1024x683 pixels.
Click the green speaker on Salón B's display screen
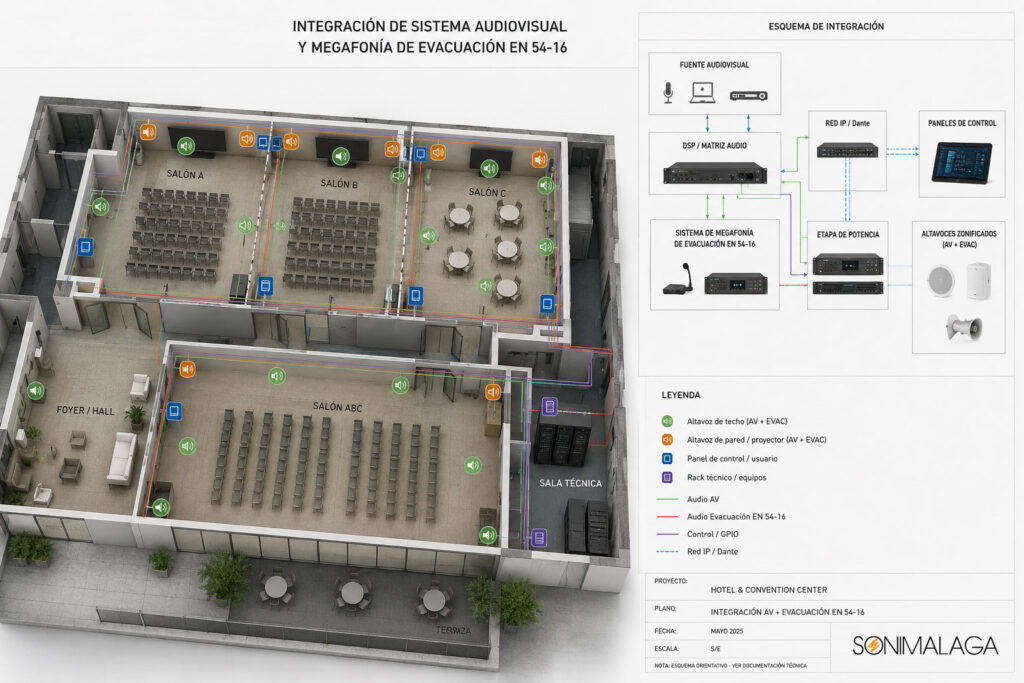pos(340,156)
